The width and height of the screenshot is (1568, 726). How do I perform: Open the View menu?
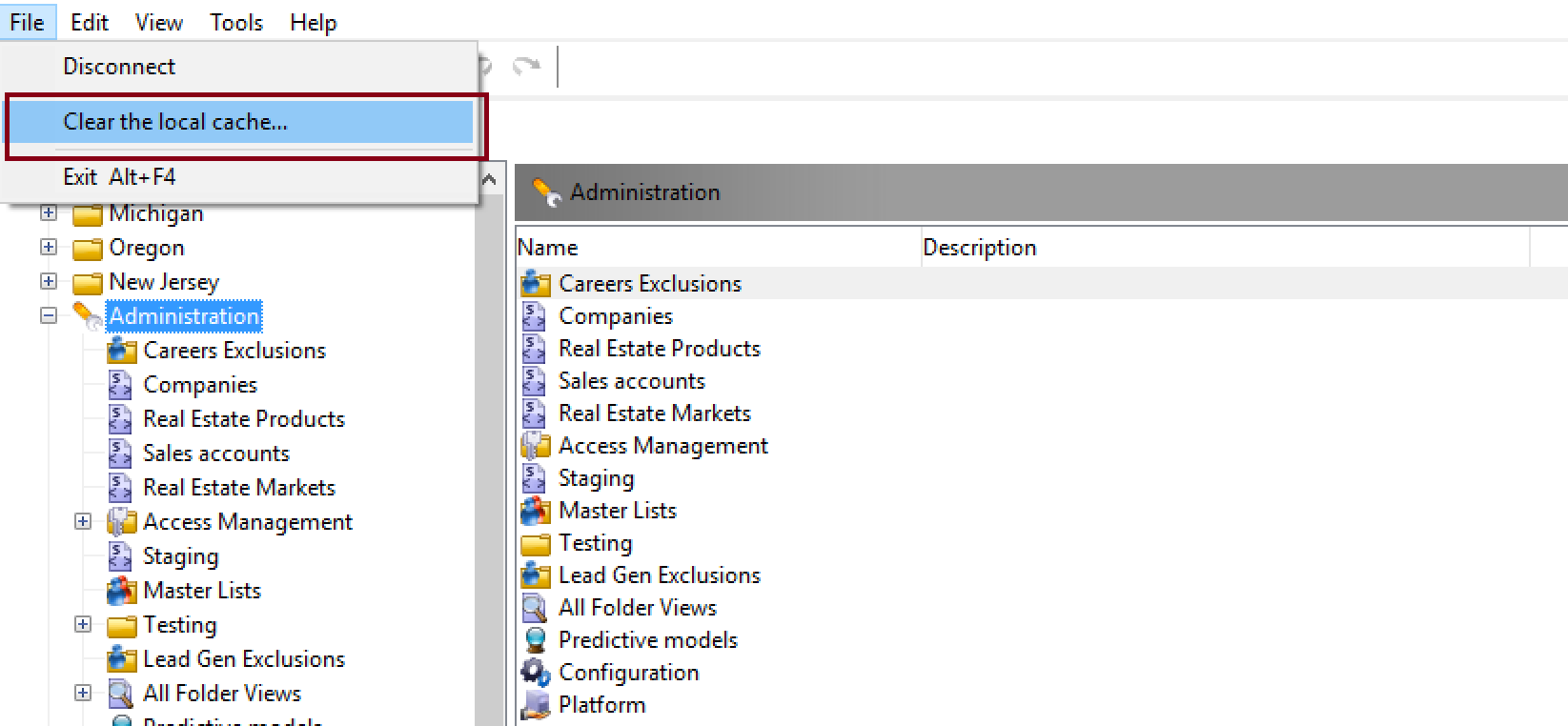(x=159, y=22)
